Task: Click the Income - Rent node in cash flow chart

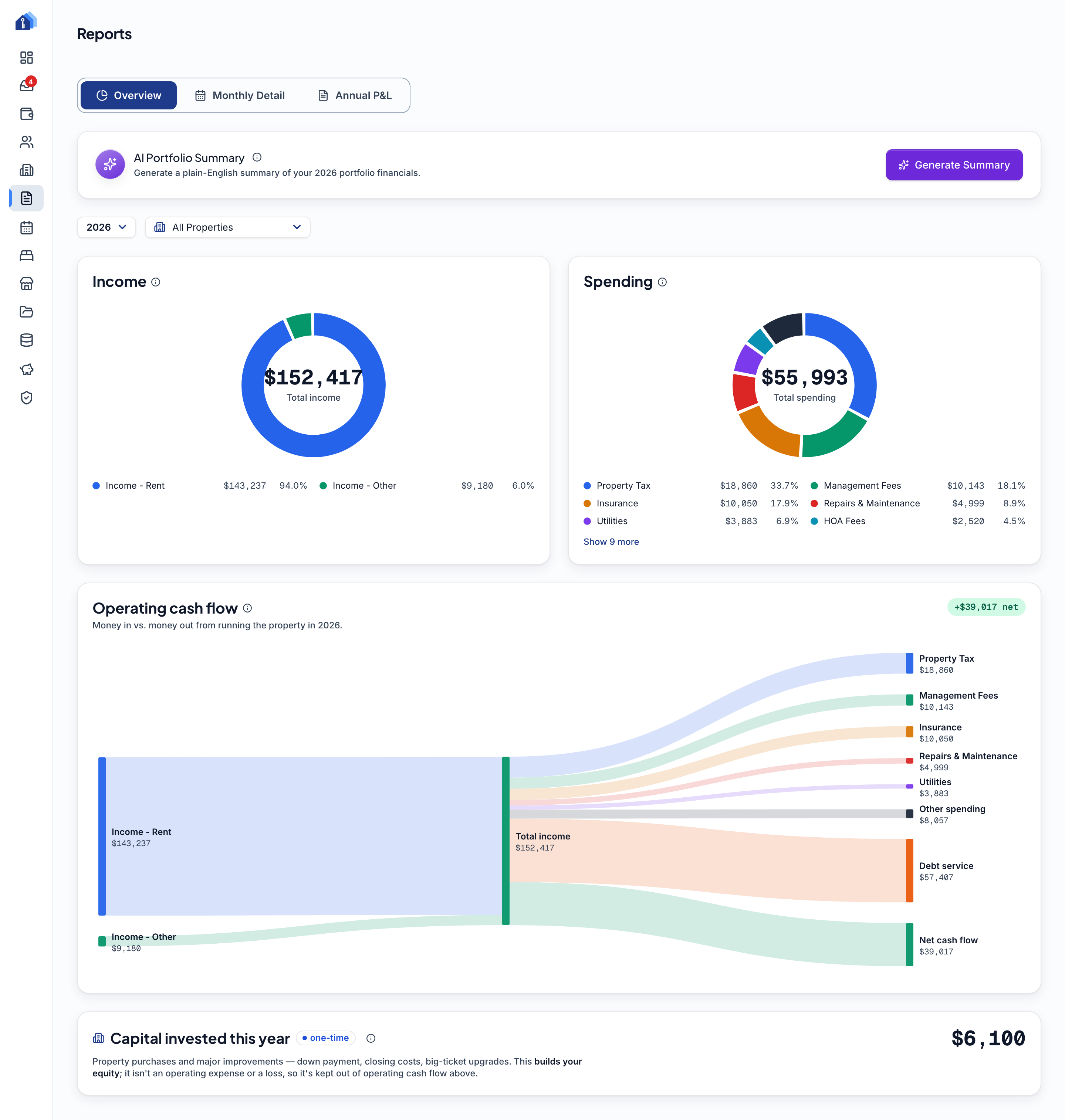Action: 102,836
